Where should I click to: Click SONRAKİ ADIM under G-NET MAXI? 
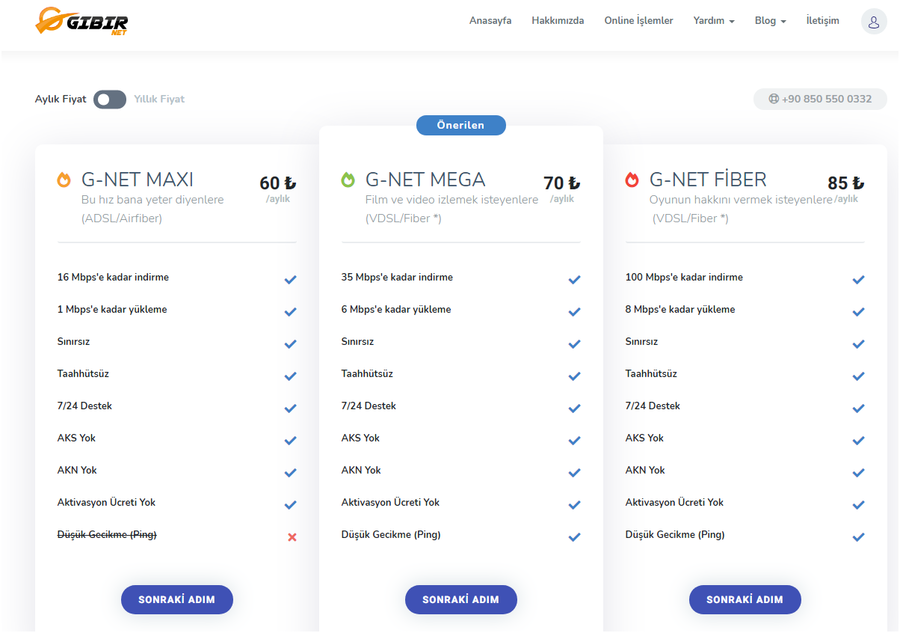tap(177, 600)
